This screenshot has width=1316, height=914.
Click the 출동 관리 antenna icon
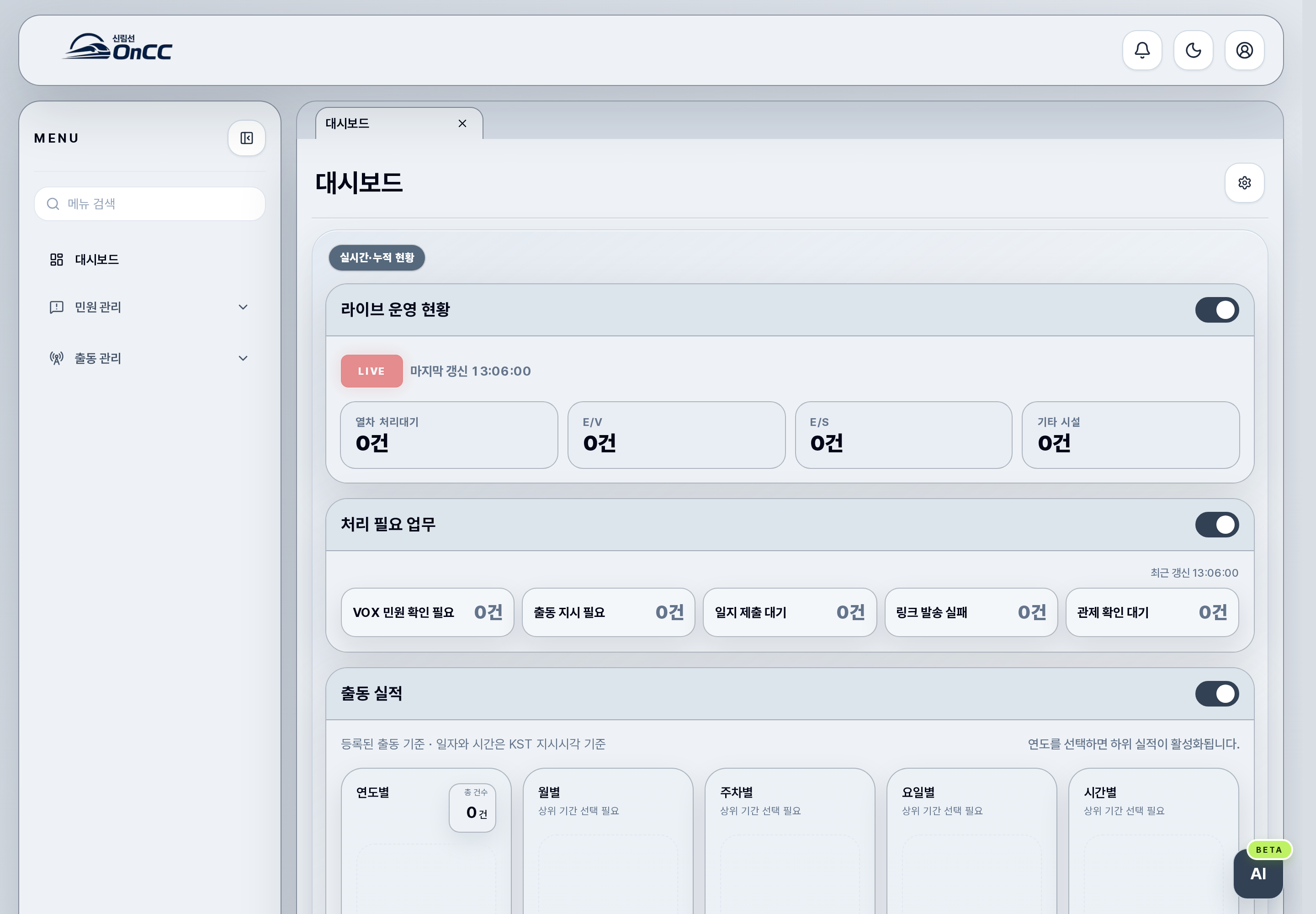tap(56, 358)
